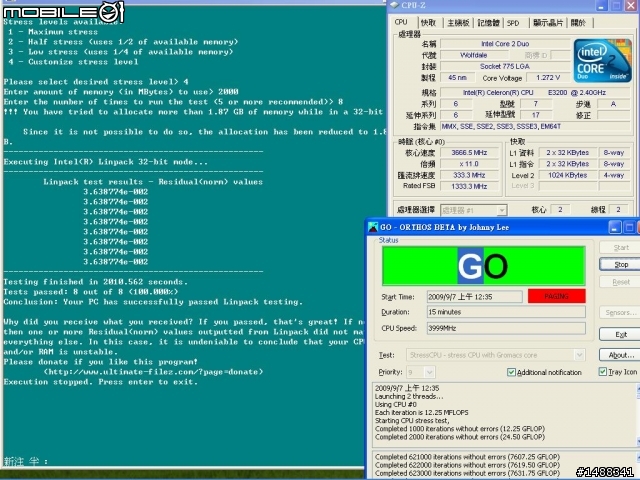This screenshot has width=640, height=480.
Task: Click the CPU-Z title bar icon
Action: (x=394, y=5)
